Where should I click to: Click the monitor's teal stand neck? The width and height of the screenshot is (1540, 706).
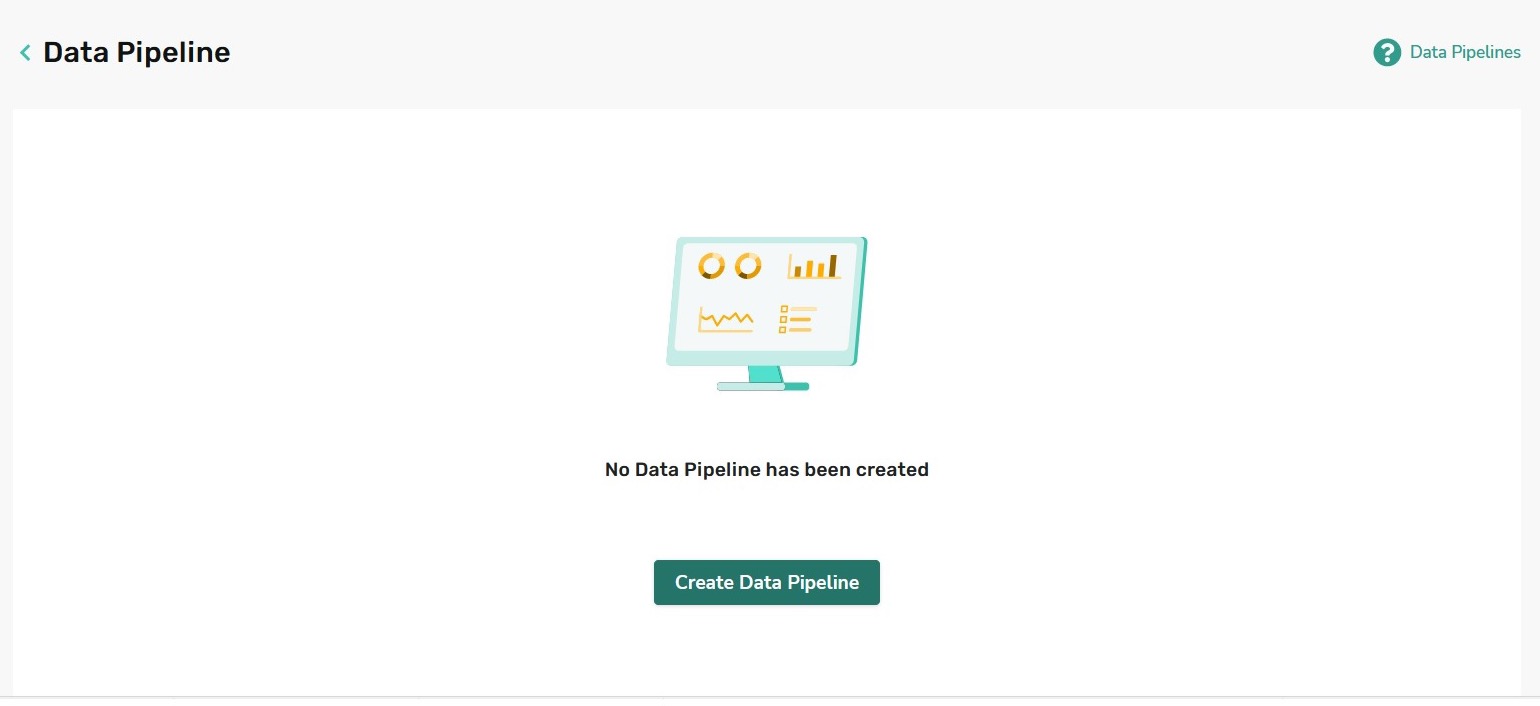coord(765,374)
